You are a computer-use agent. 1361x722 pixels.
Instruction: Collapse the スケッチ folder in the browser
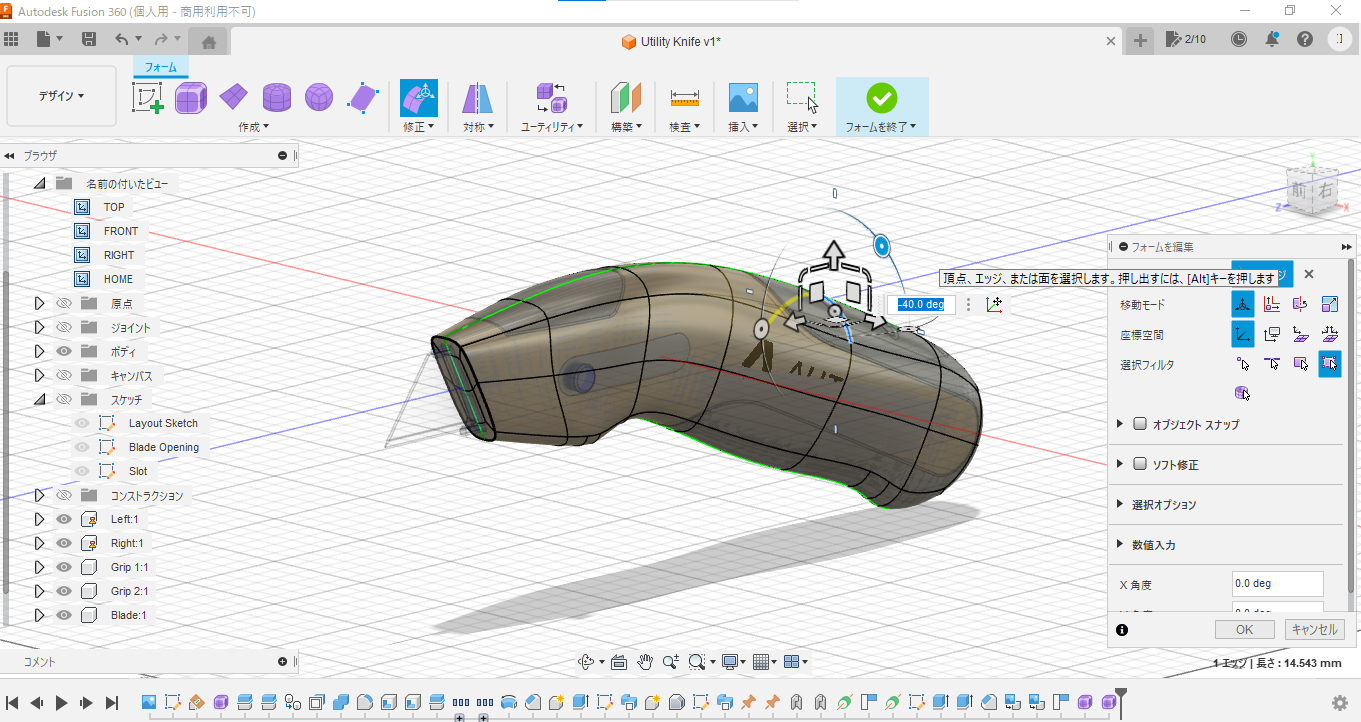click(39, 398)
